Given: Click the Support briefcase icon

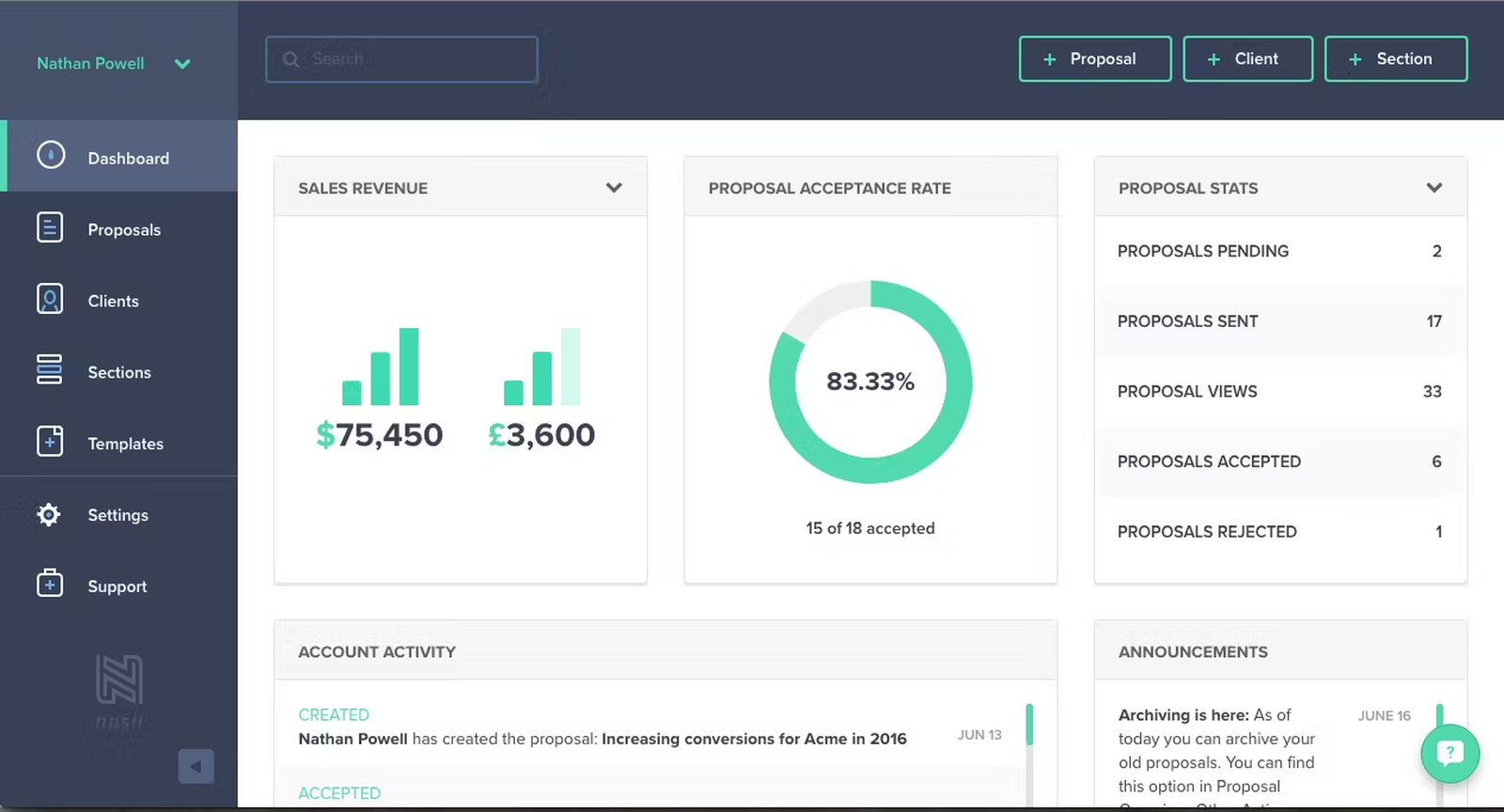Looking at the screenshot, I should coord(50,584).
